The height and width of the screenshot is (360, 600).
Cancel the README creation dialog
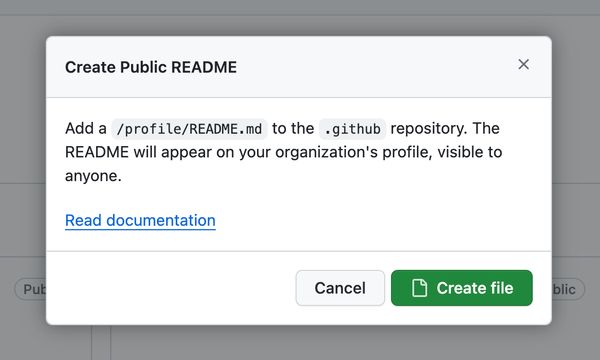340,288
